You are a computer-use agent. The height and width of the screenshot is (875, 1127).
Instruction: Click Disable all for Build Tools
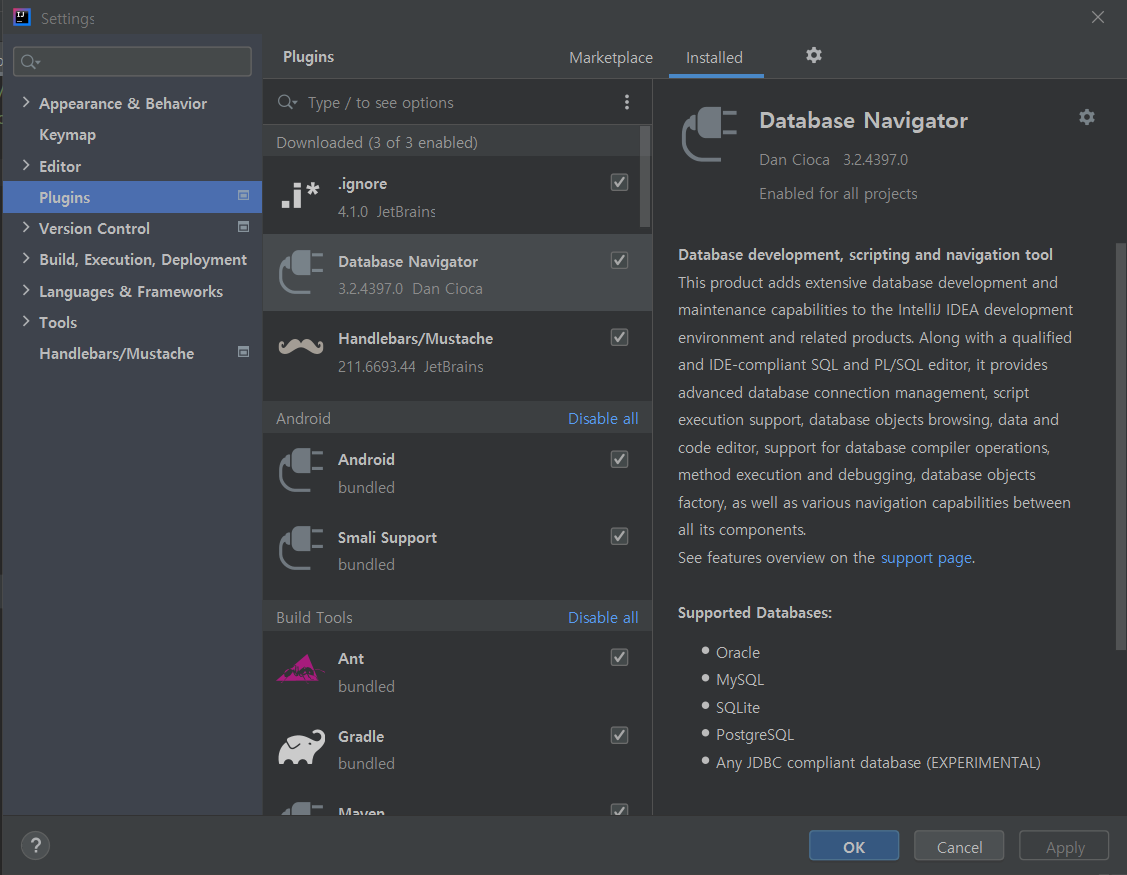coord(603,617)
